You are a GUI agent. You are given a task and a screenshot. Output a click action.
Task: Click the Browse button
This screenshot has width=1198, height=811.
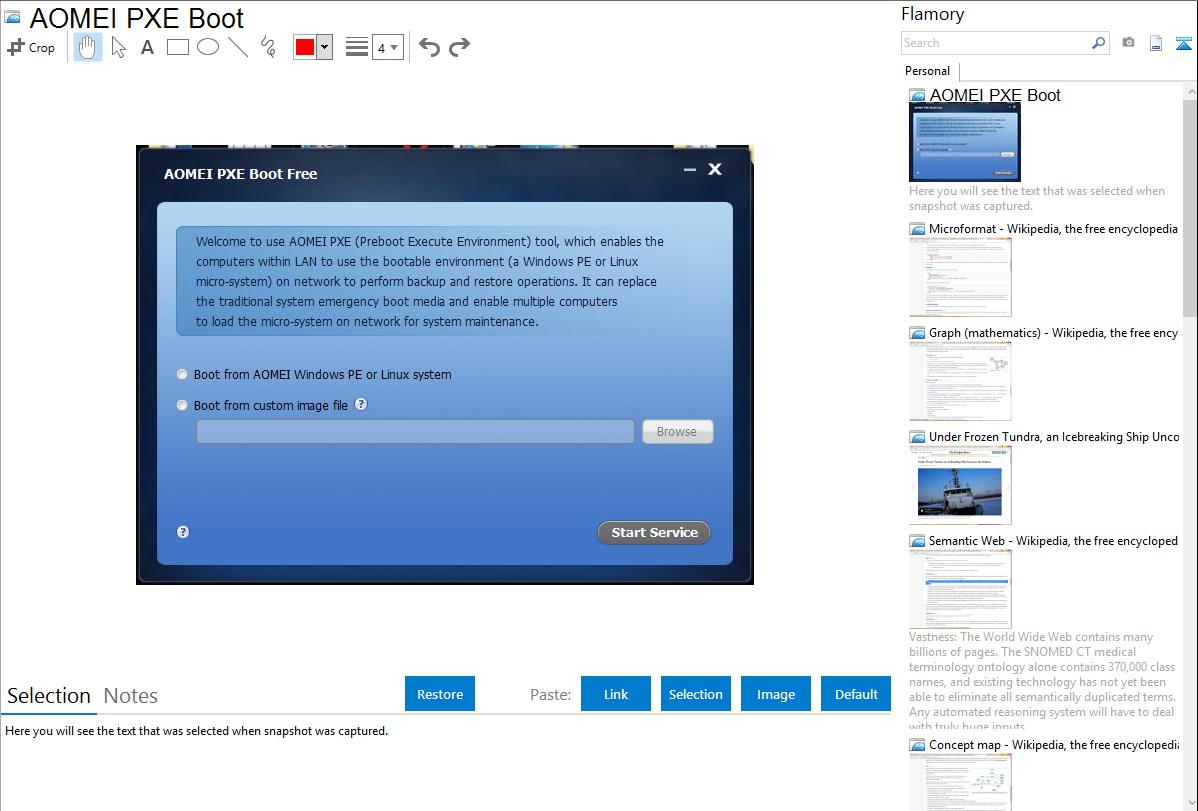point(678,432)
